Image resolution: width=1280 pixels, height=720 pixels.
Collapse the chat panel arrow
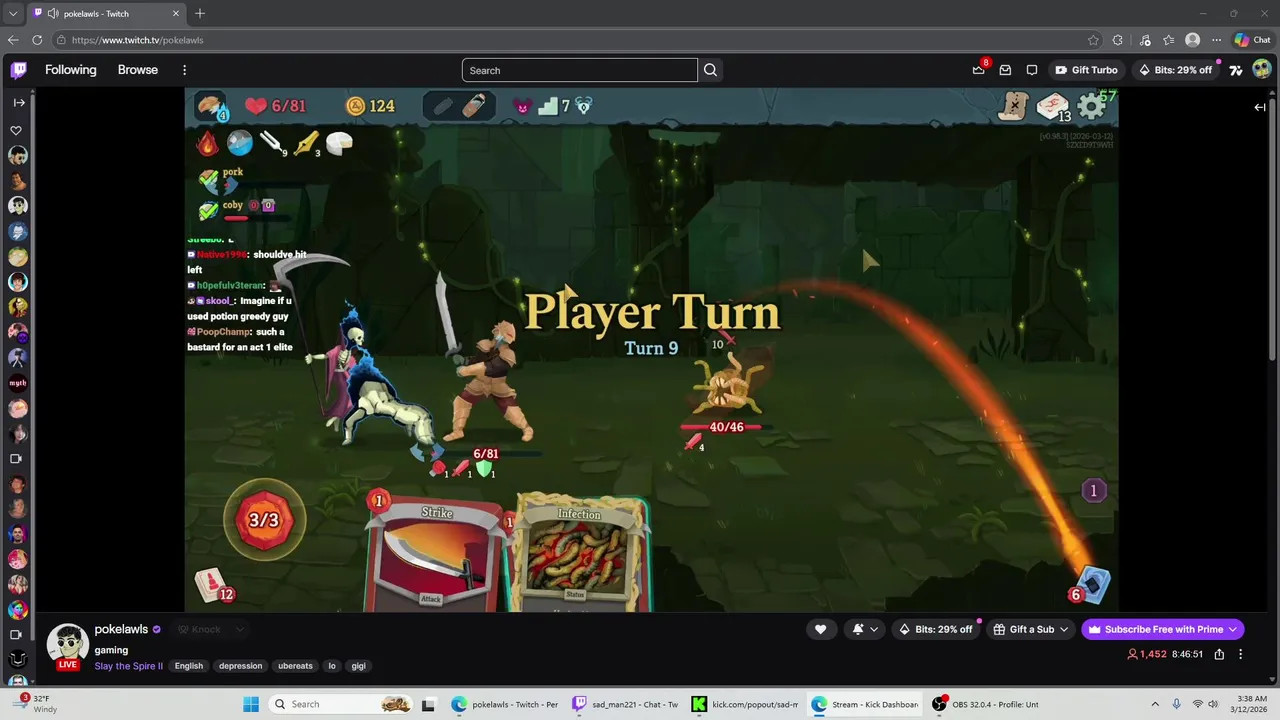(x=1260, y=107)
